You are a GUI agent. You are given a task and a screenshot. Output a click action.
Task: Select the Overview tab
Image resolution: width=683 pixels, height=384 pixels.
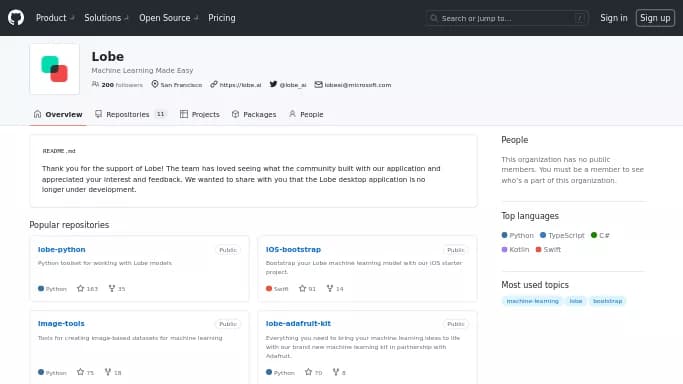[58, 114]
